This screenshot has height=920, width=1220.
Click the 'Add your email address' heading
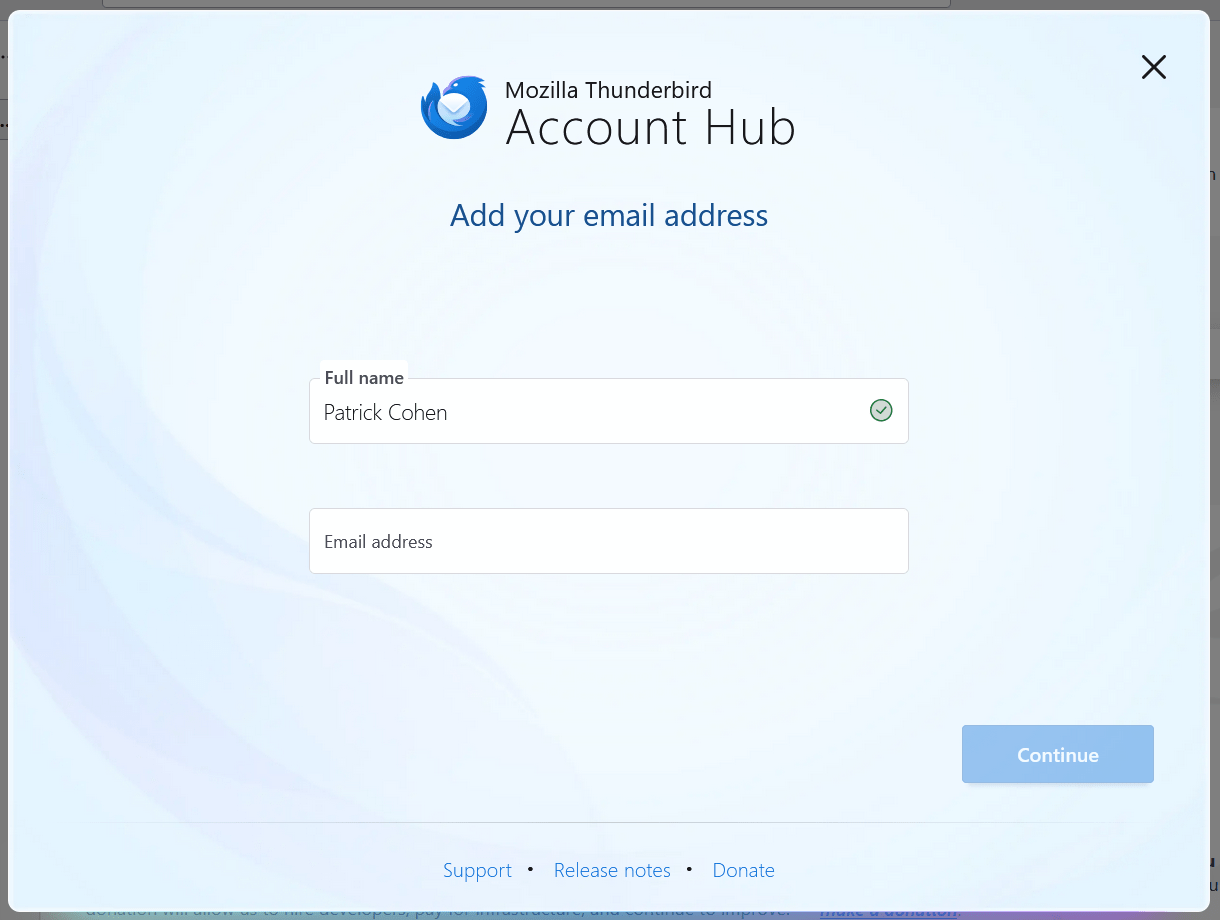pyautogui.click(x=608, y=215)
